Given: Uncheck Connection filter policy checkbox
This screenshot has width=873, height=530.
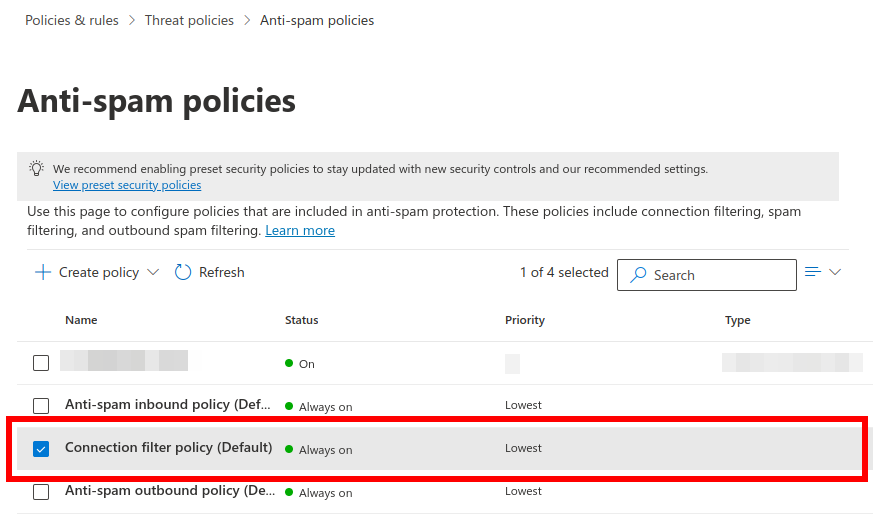Looking at the screenshot, I should [41, 449].
